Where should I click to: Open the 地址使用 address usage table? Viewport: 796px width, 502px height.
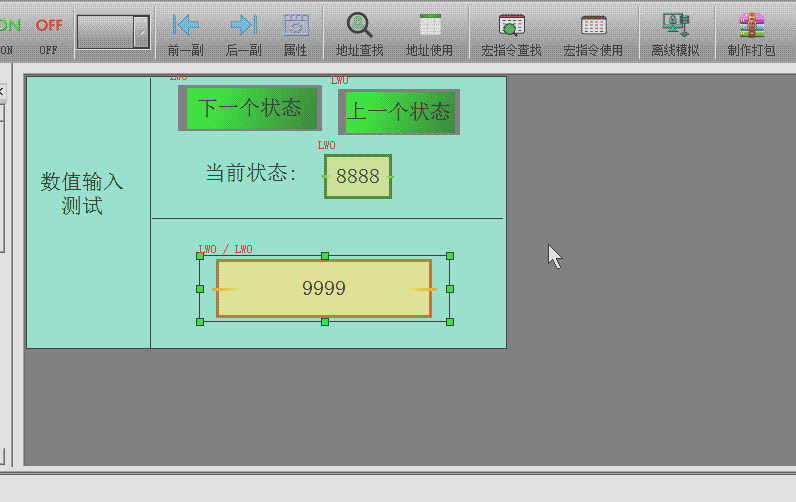(x=429, y=26)
